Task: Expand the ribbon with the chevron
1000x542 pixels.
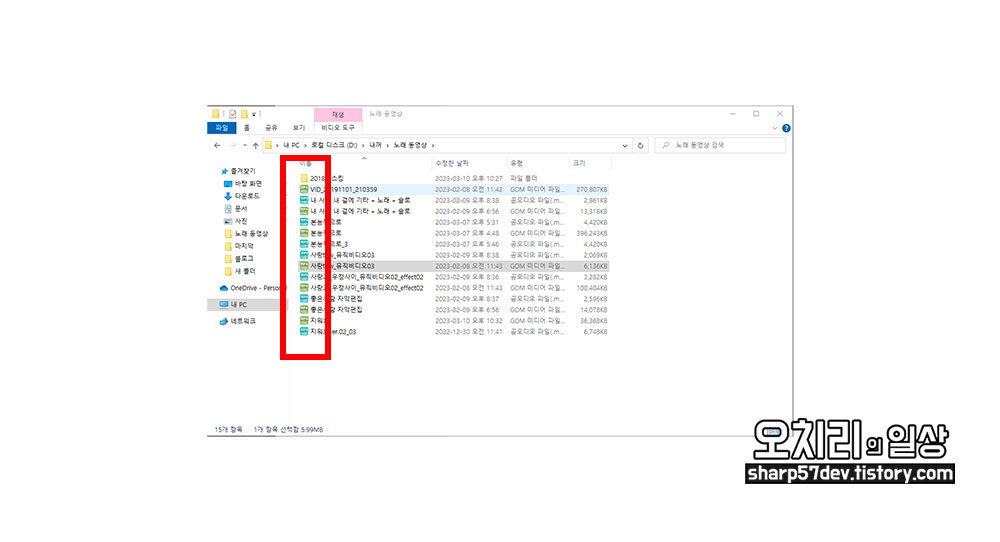Action: 775,128
